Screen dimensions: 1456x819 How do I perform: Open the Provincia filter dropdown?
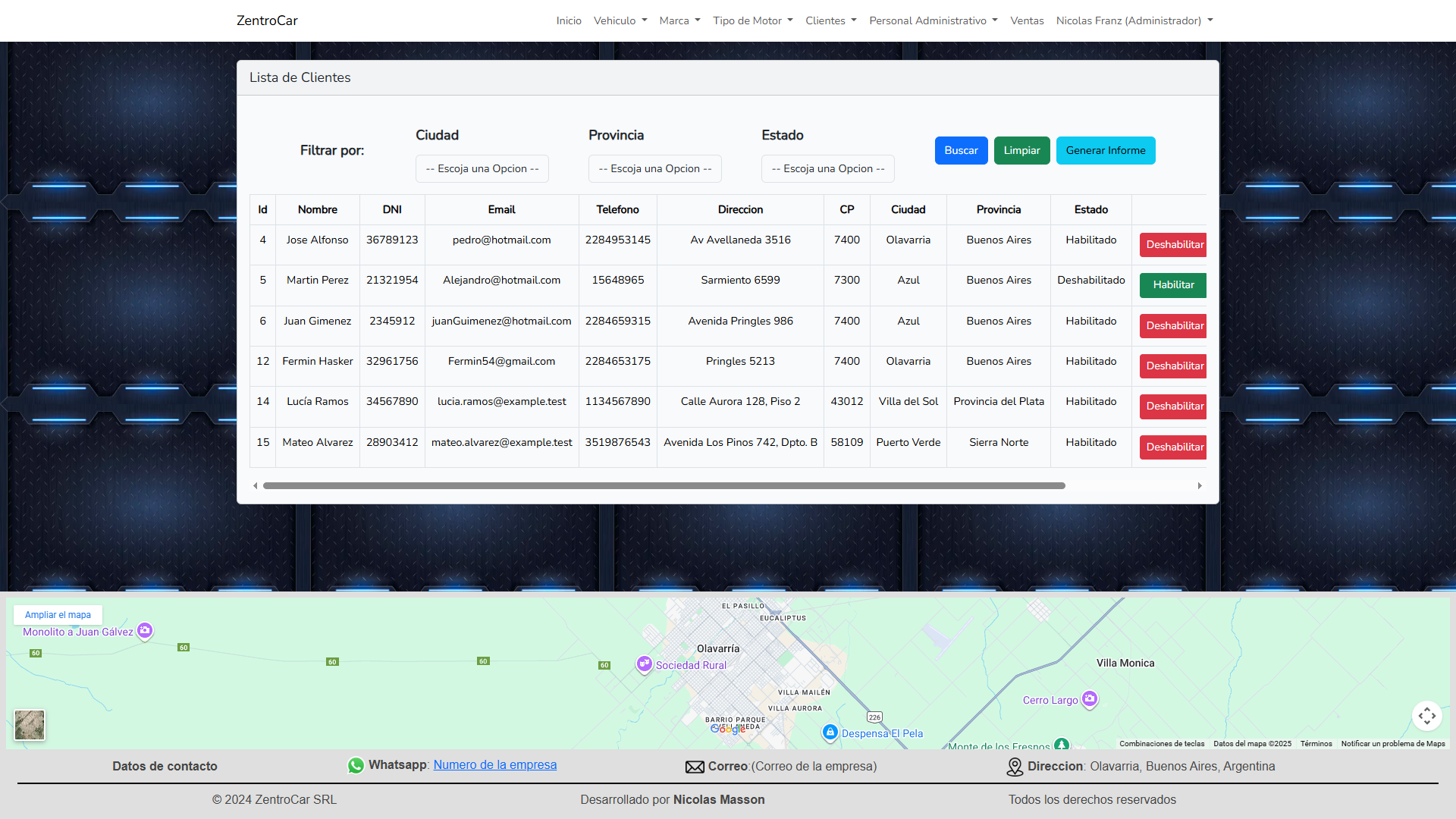coord(655,169)
